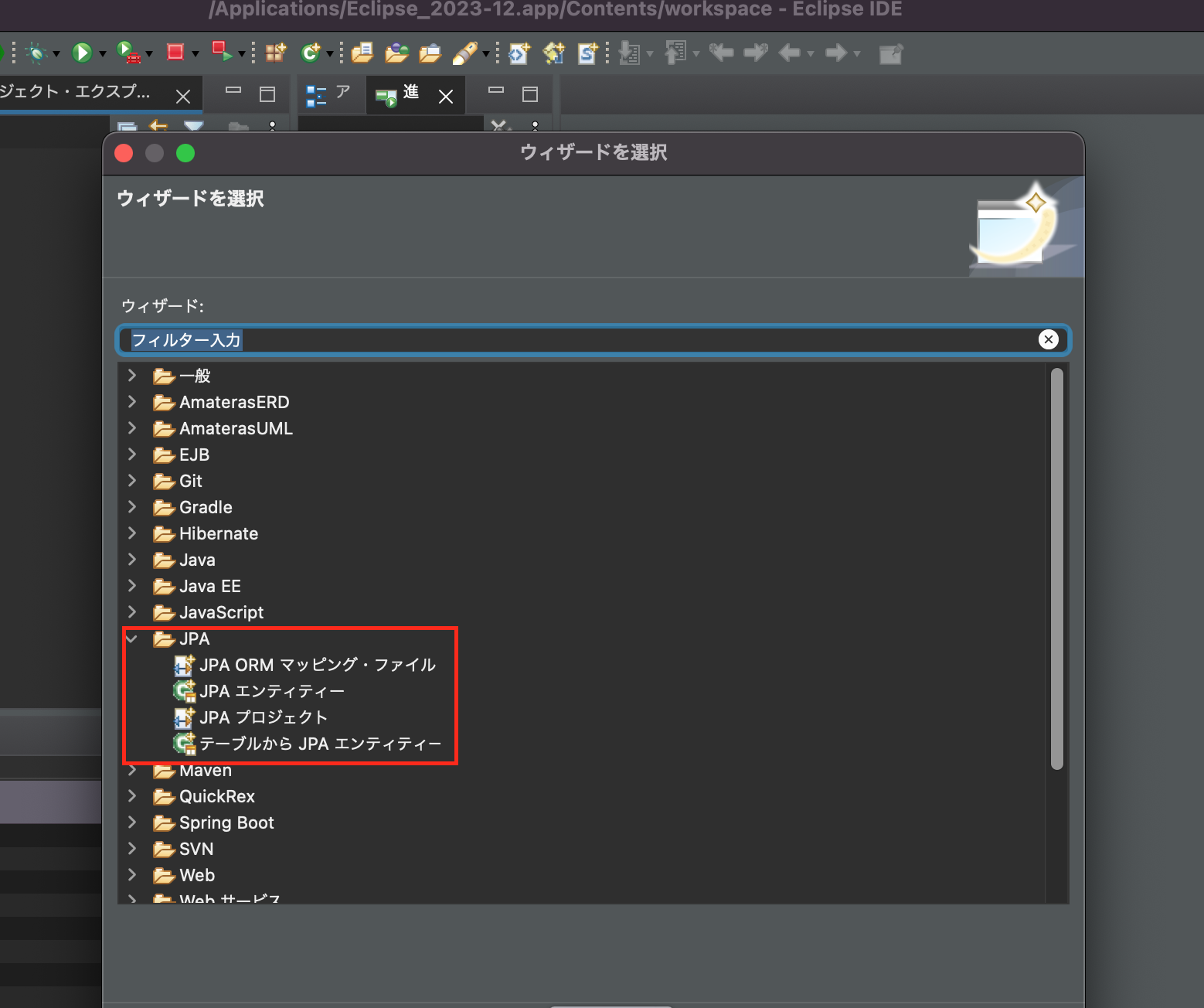Navigate back with the left arrow icon

pos(790,53)
